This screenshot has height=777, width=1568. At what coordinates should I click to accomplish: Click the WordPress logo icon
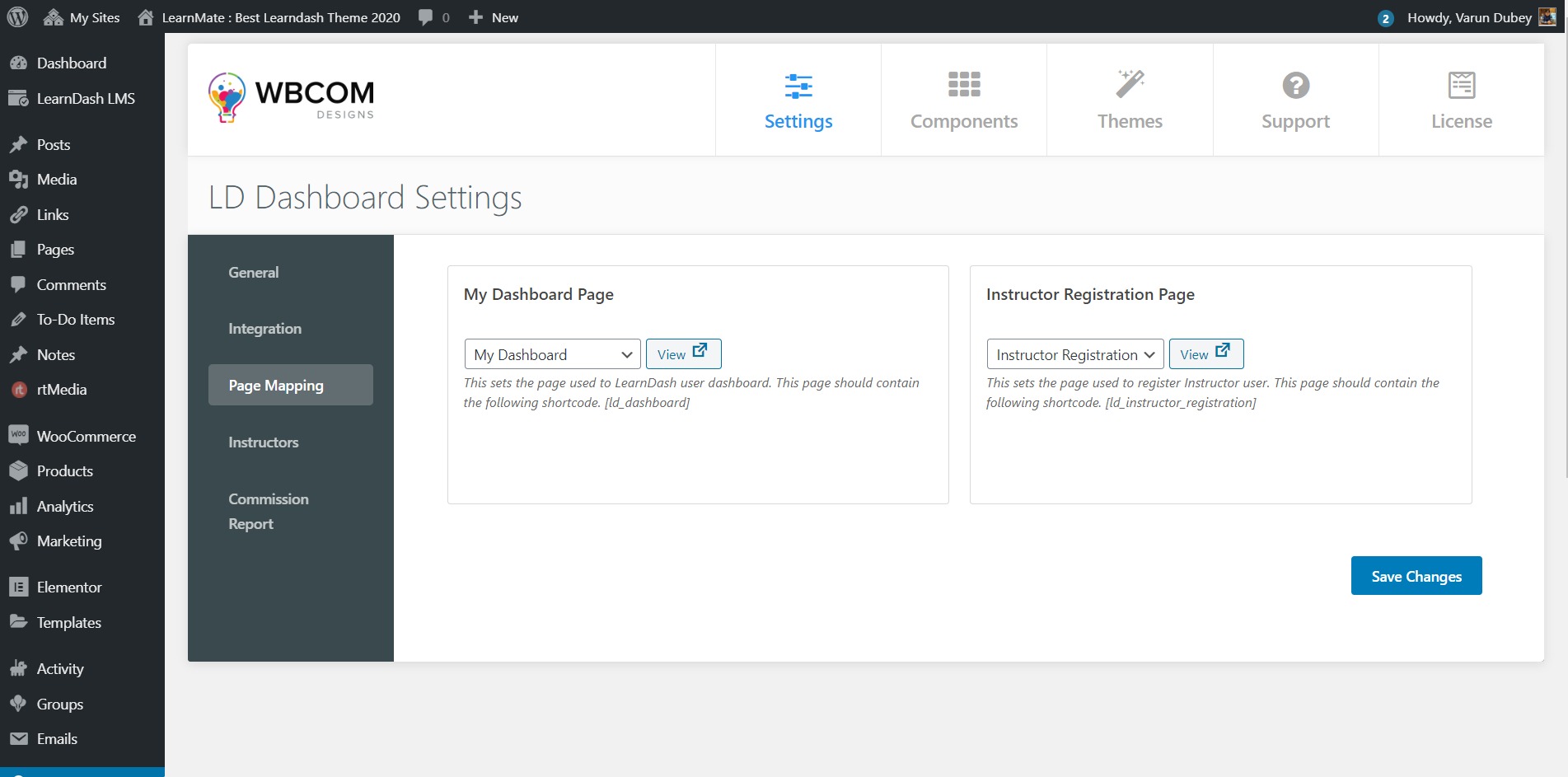[17, 17]
